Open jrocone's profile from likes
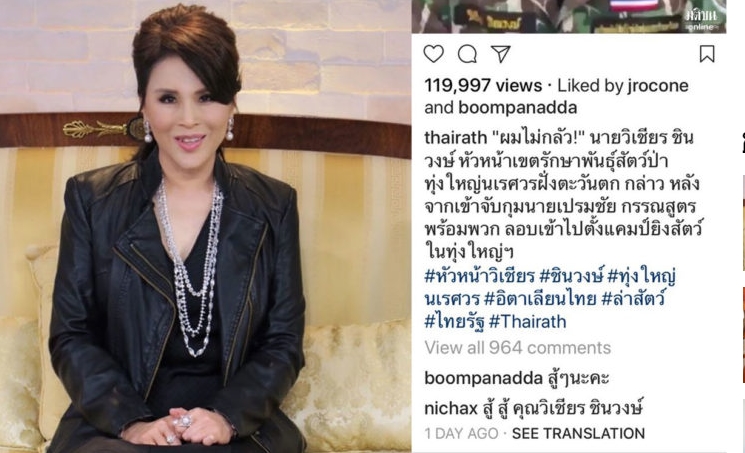The image size is (745, 453). (658, 86)
